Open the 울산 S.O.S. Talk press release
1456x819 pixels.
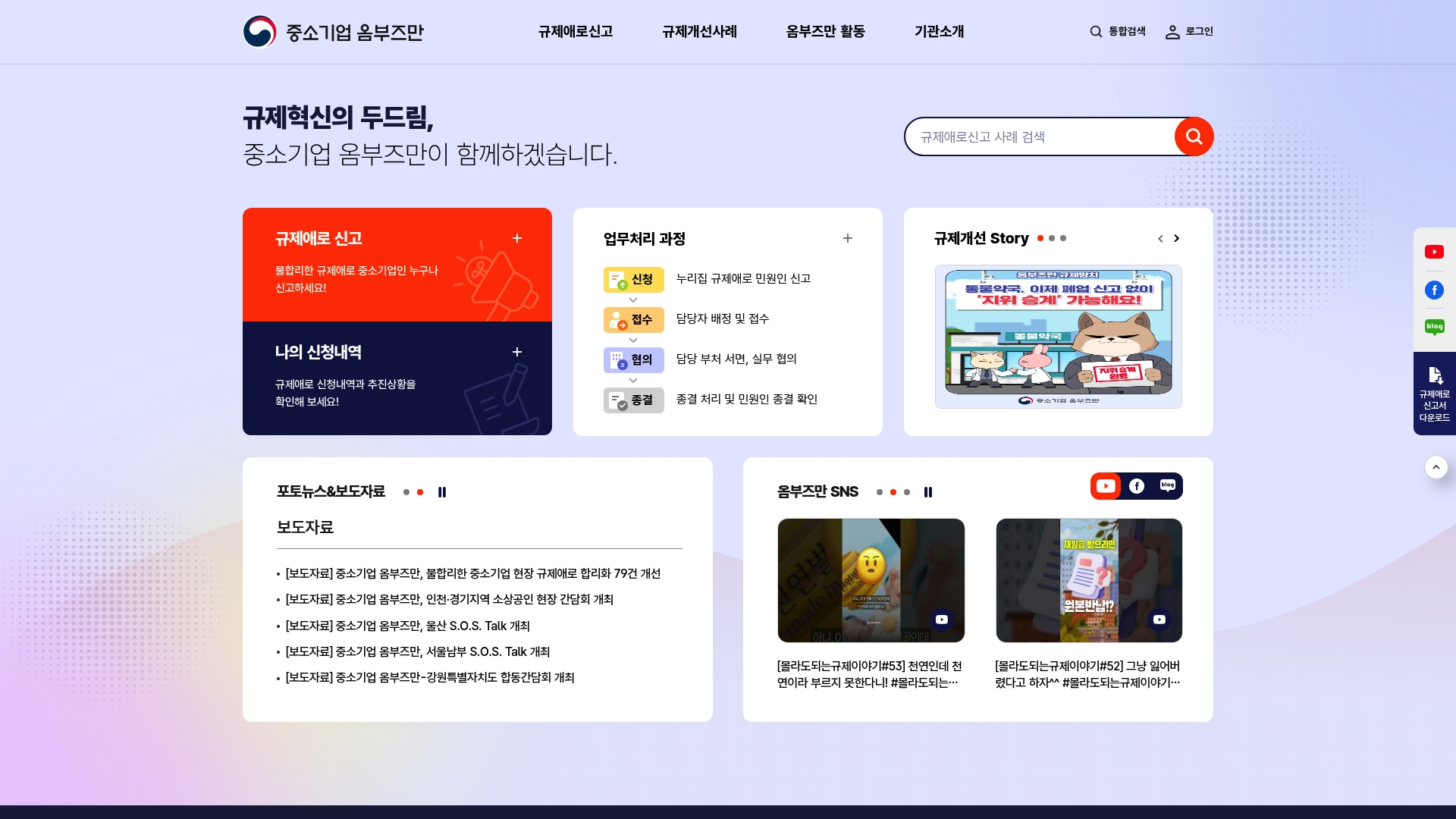(407, 626)
